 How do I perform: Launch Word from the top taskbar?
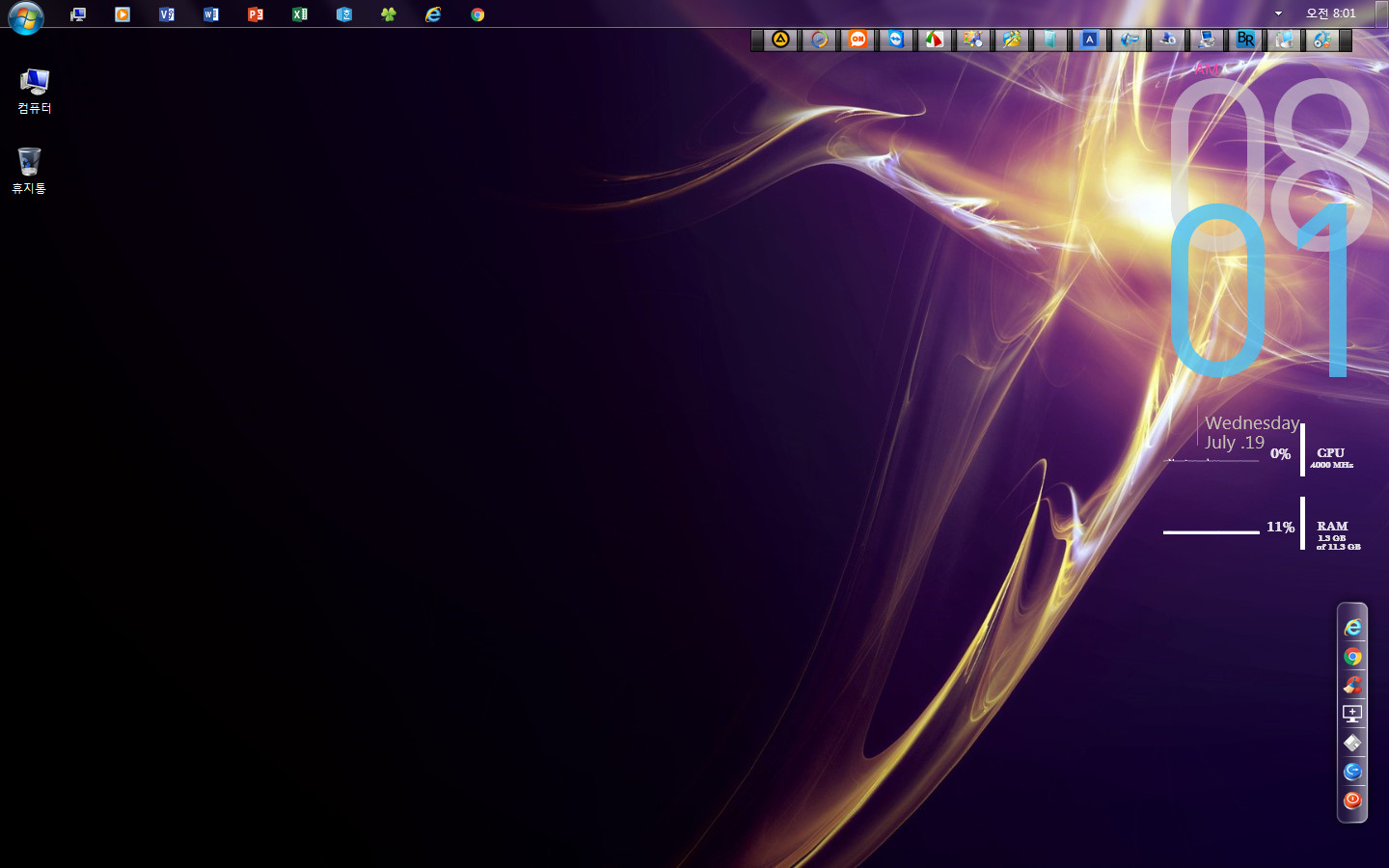click(211, 14)
